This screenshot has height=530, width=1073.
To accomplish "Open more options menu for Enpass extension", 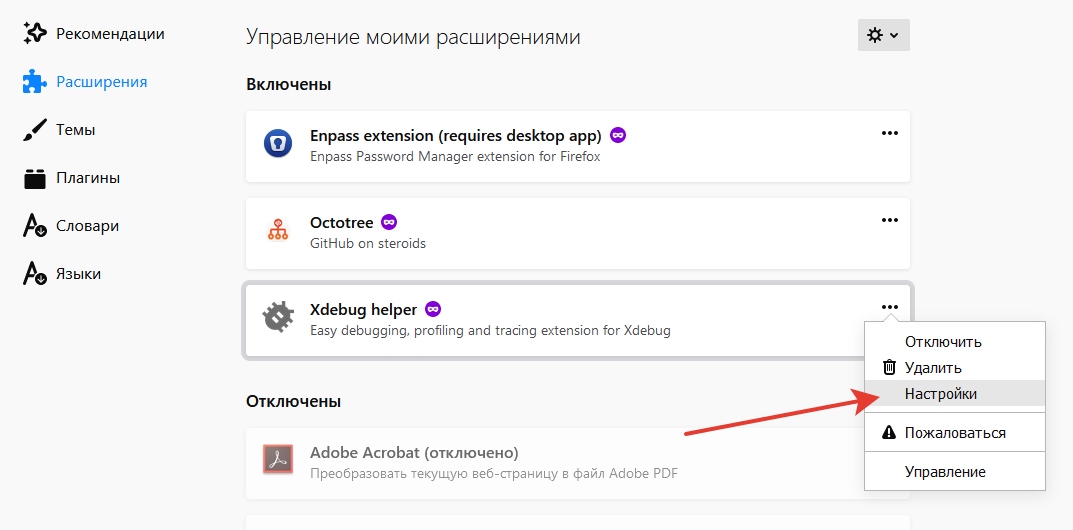I will click(x=890, y=133).
